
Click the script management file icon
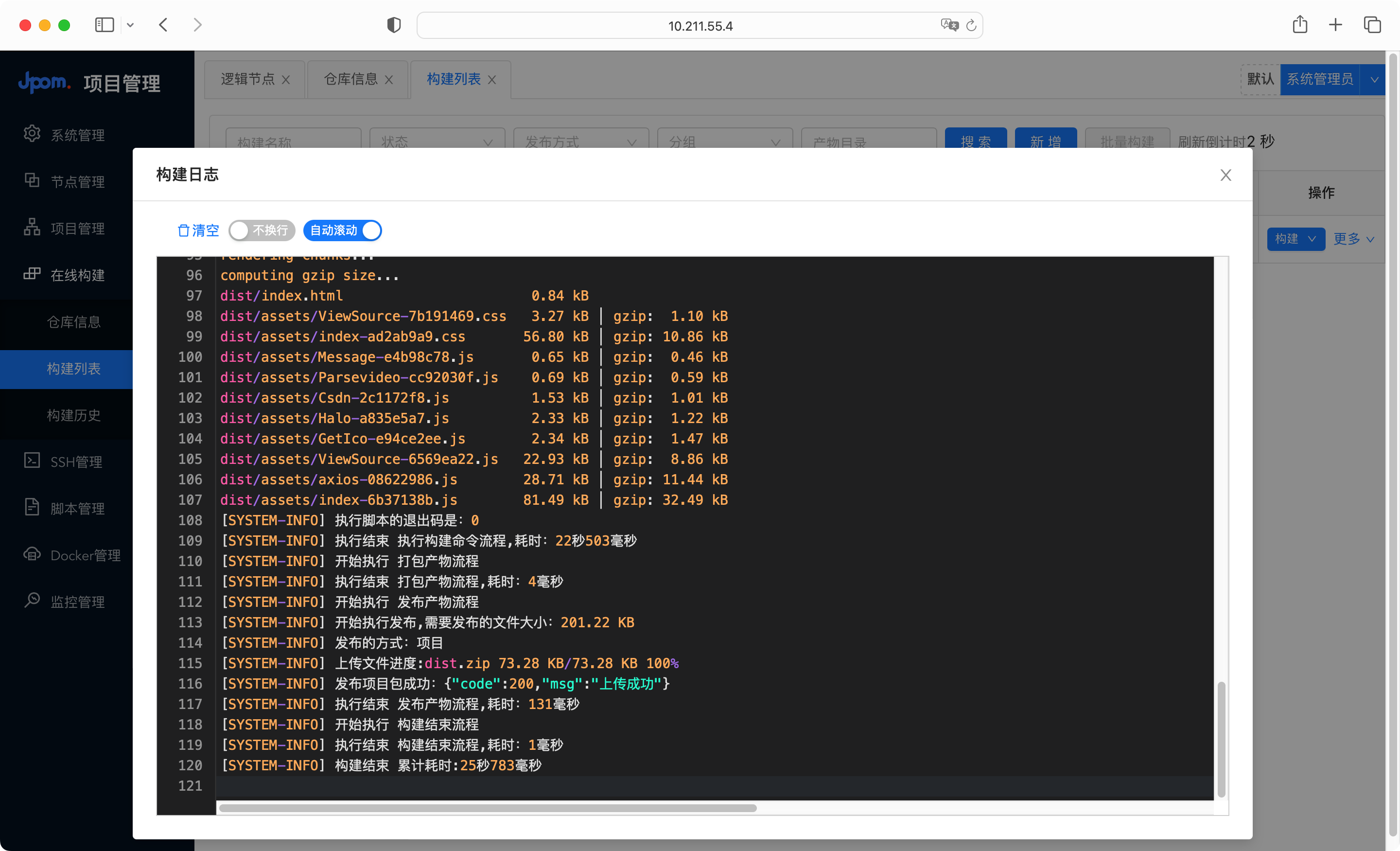[32, 507]
